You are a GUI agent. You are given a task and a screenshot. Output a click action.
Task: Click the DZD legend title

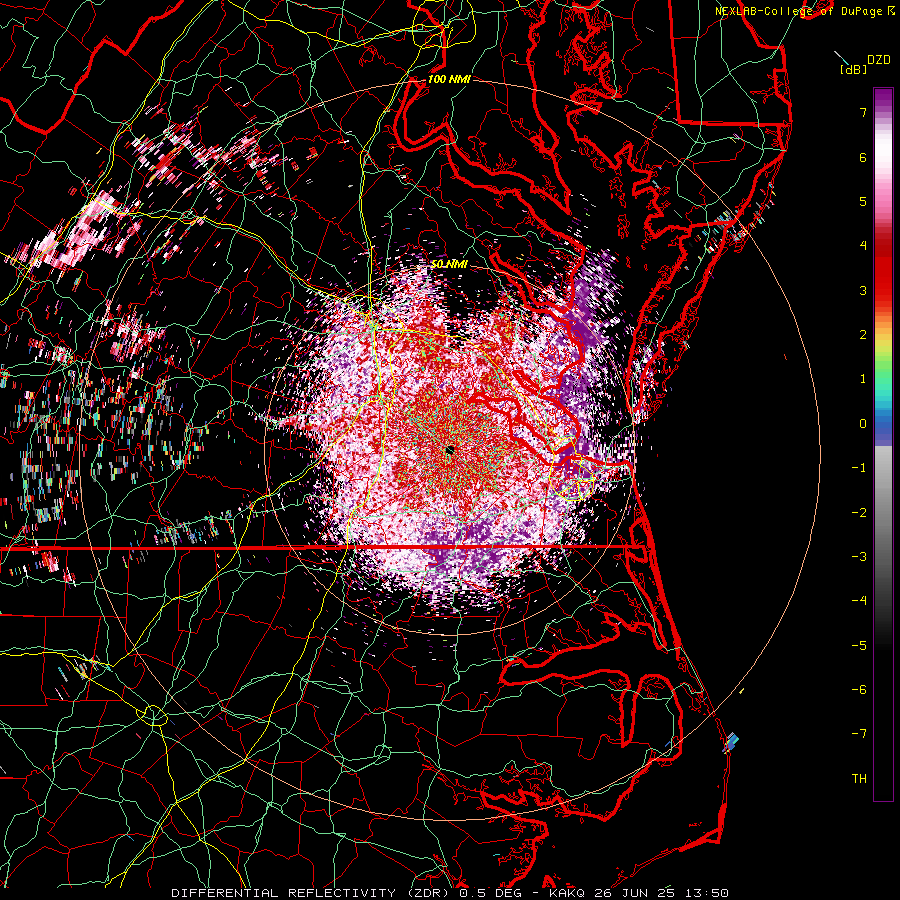tap(879, 60)
